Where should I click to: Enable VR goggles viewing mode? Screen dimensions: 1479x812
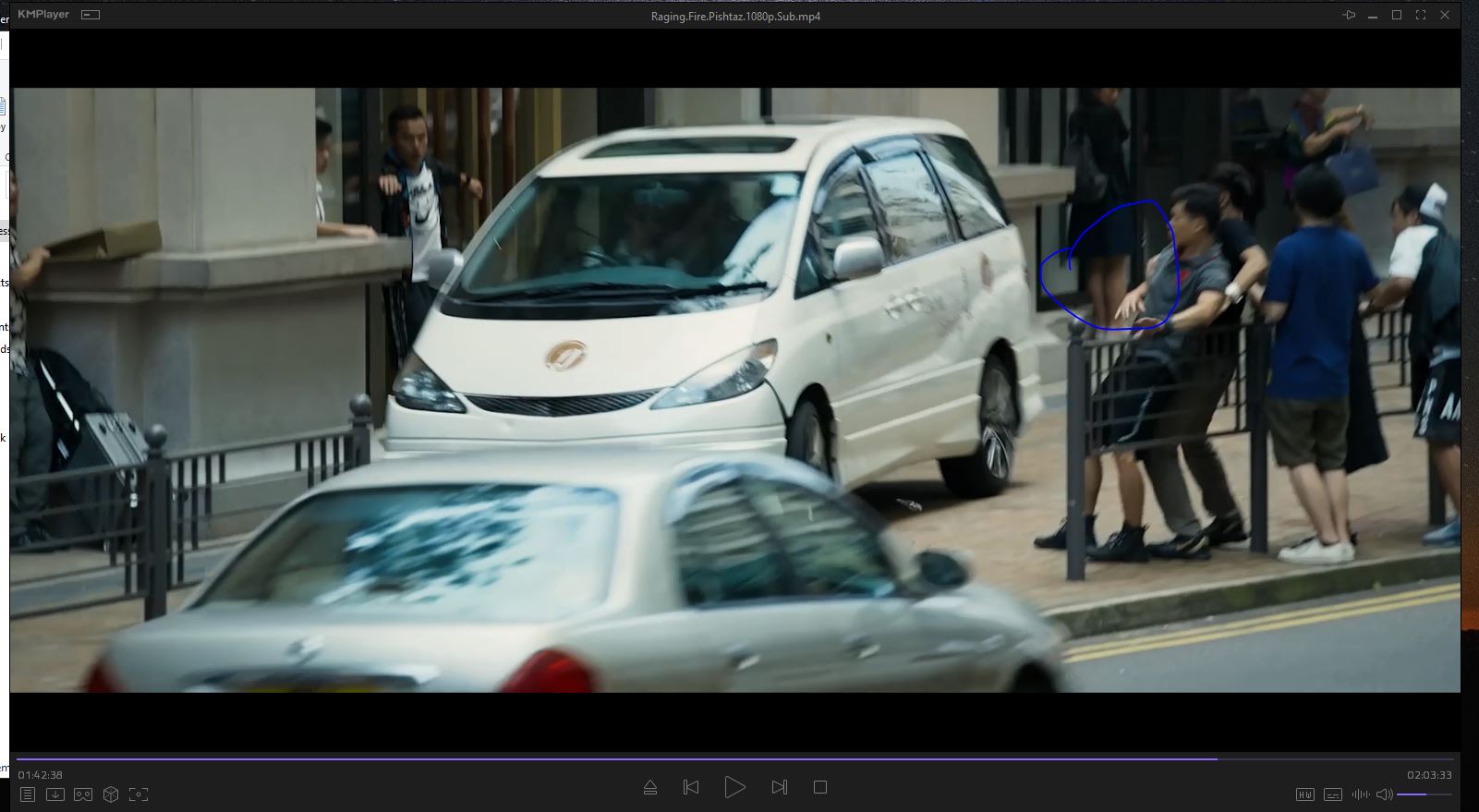pos(83,794)
